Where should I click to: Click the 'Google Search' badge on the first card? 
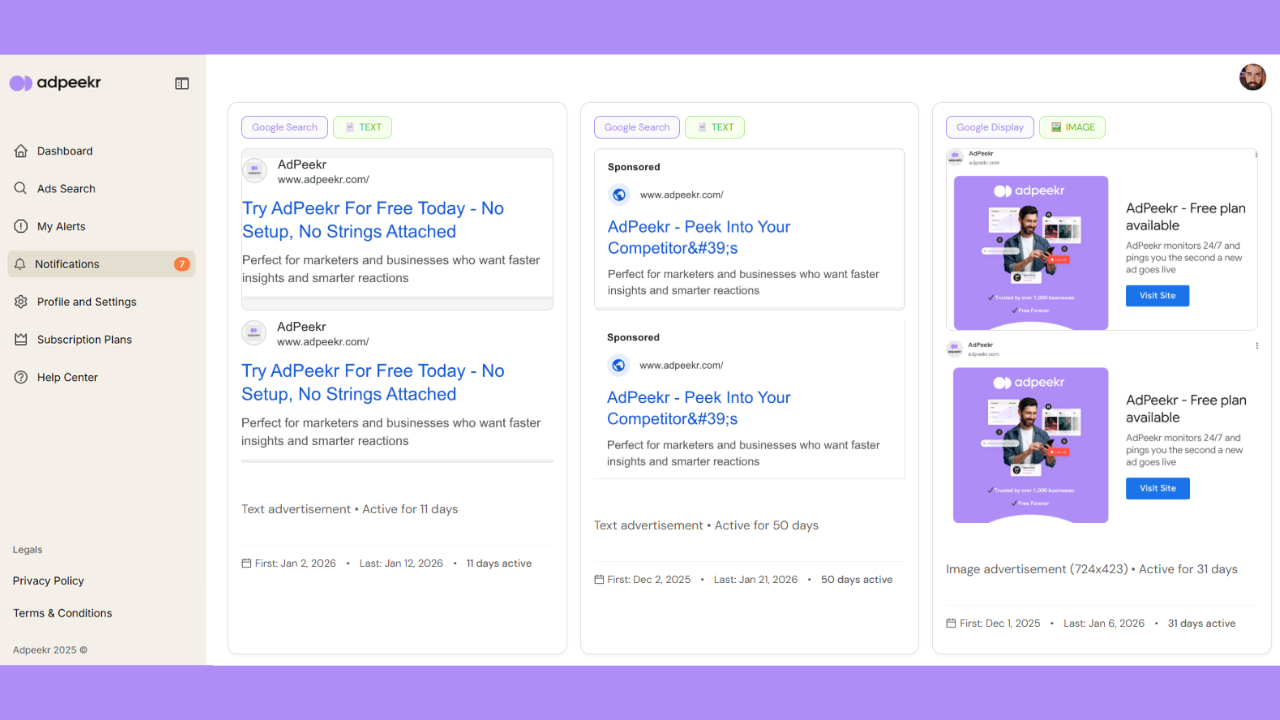(284, 127)
